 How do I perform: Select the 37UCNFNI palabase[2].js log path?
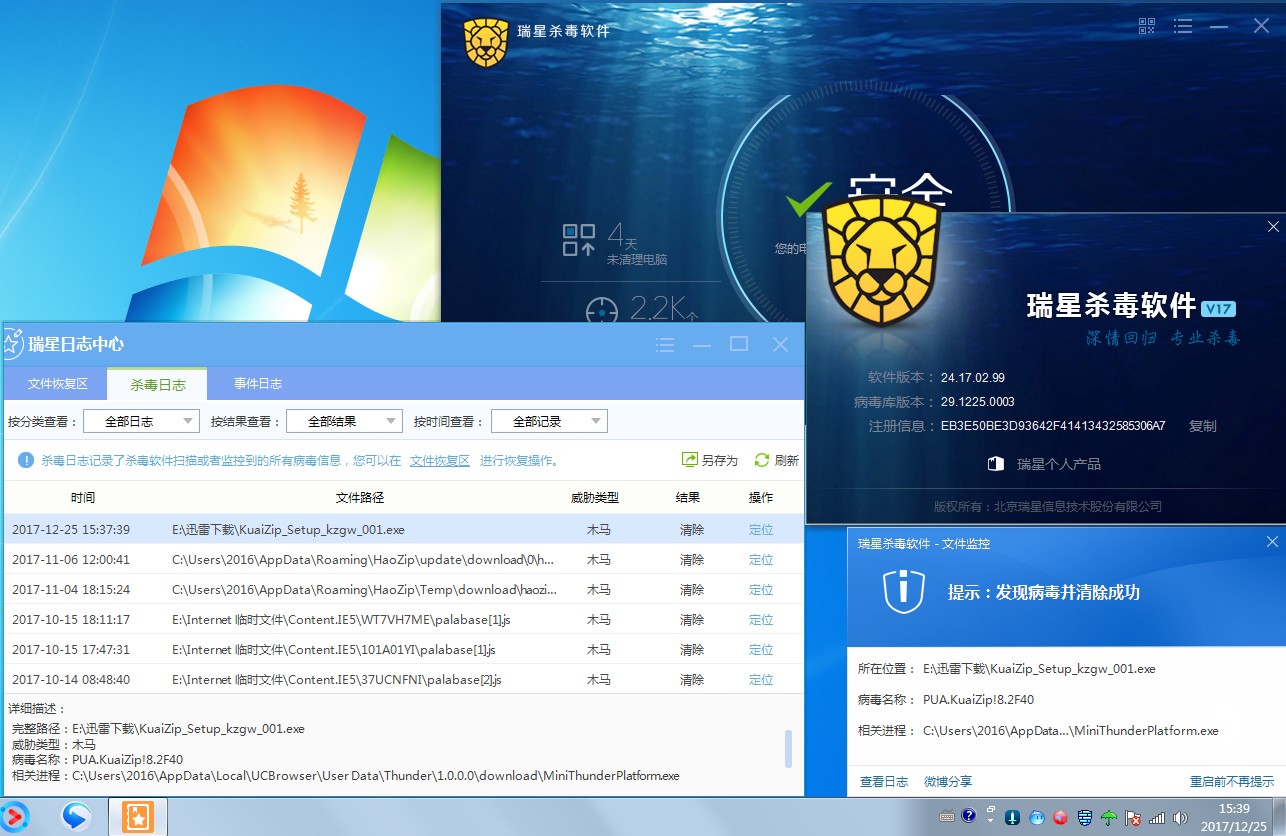point(336,680)
